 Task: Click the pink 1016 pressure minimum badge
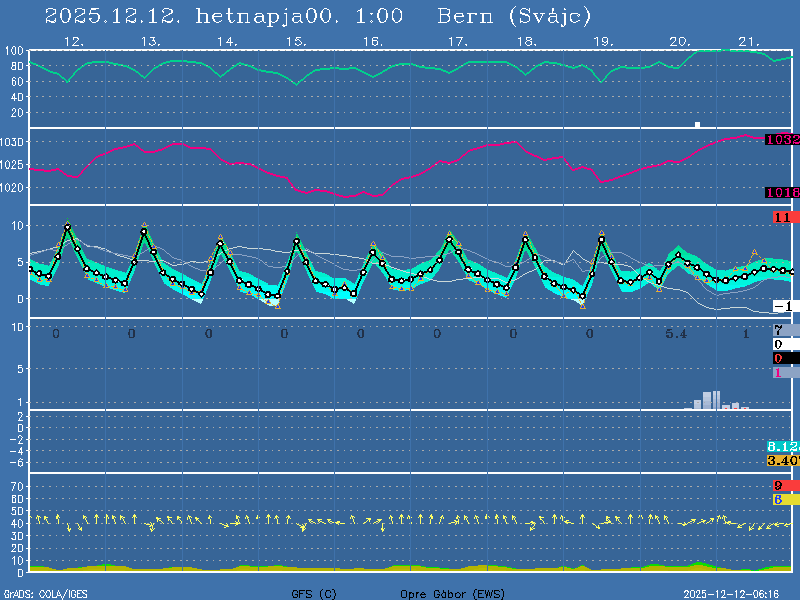pyautogui.click(x=781, y=192)
